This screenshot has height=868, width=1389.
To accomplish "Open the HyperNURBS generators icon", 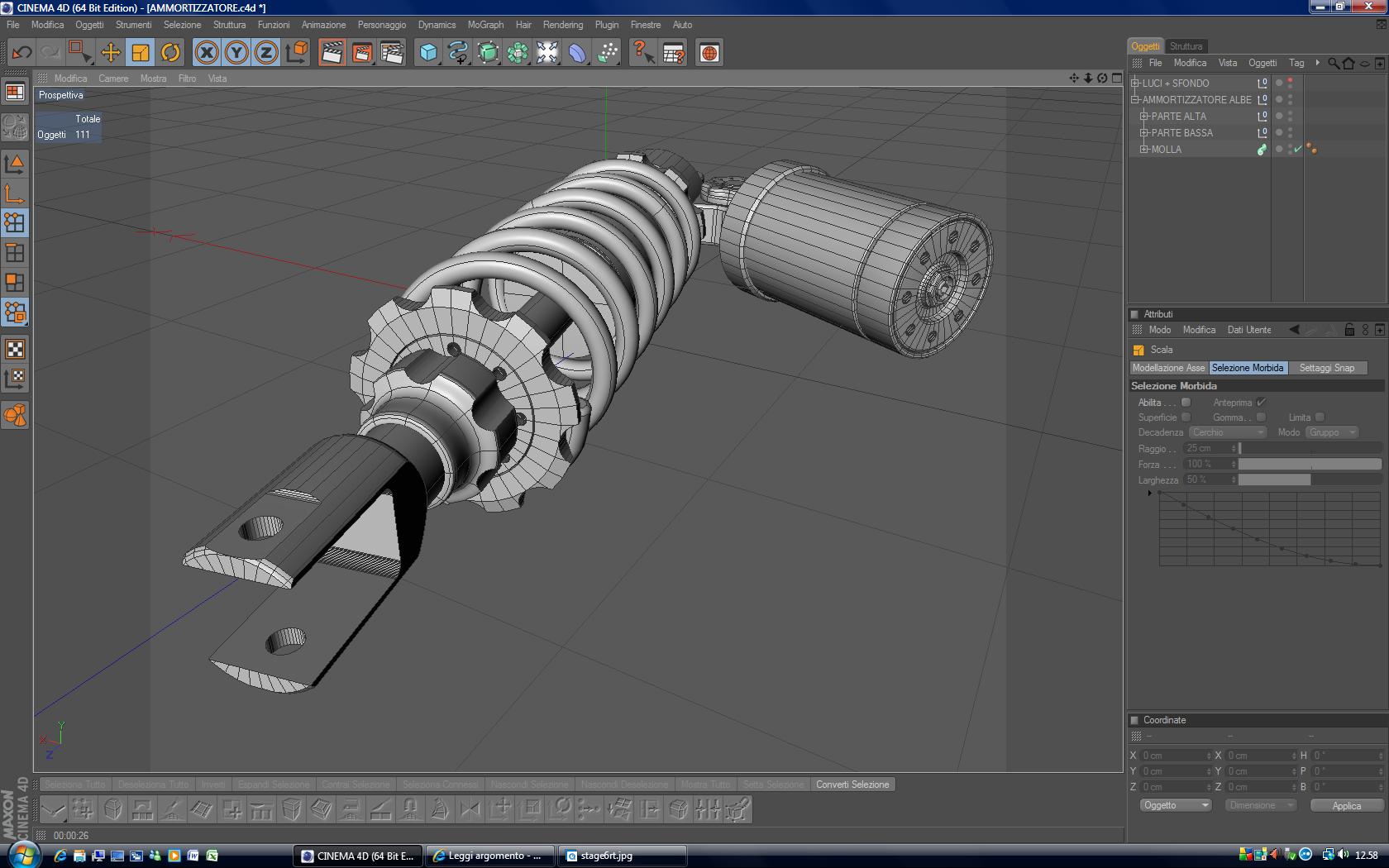I will (488, 53).
